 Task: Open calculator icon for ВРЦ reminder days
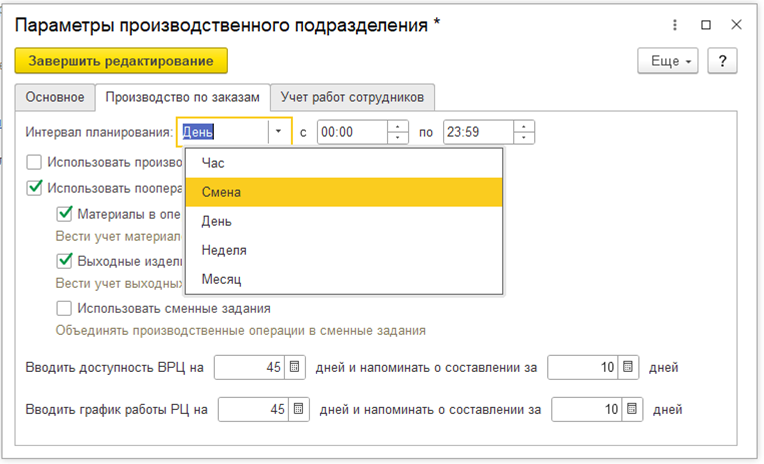coord(629,367)
